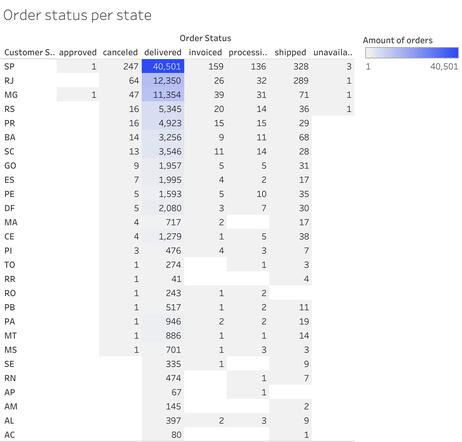462x442 pixels.
Task: Click the unavailable column header
Action: tap(333, 52)
